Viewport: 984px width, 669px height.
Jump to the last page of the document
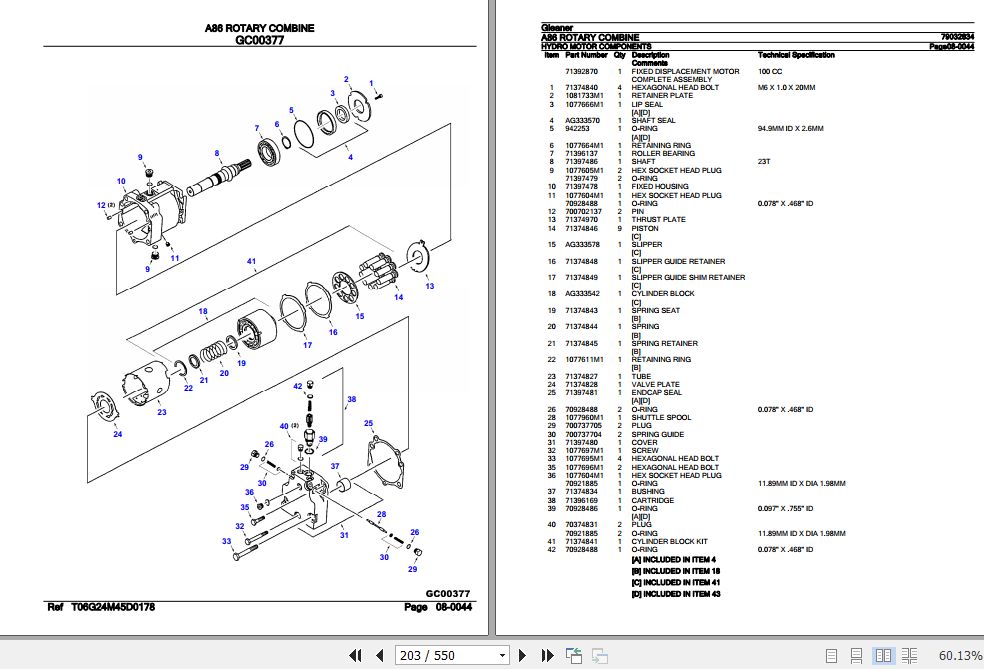coord(547,655)
